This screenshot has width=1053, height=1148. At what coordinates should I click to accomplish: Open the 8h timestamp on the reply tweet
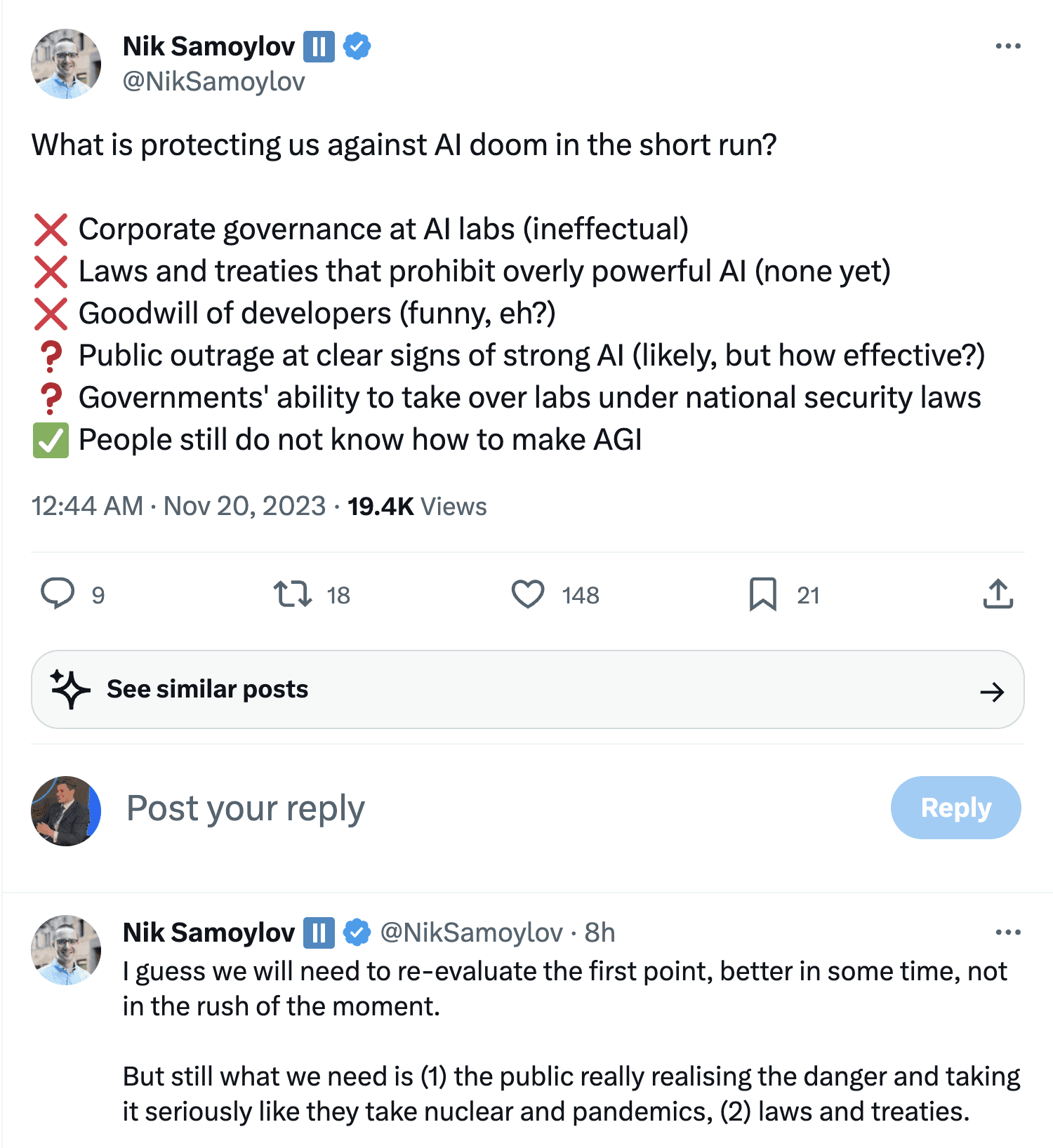coord(600,933)
